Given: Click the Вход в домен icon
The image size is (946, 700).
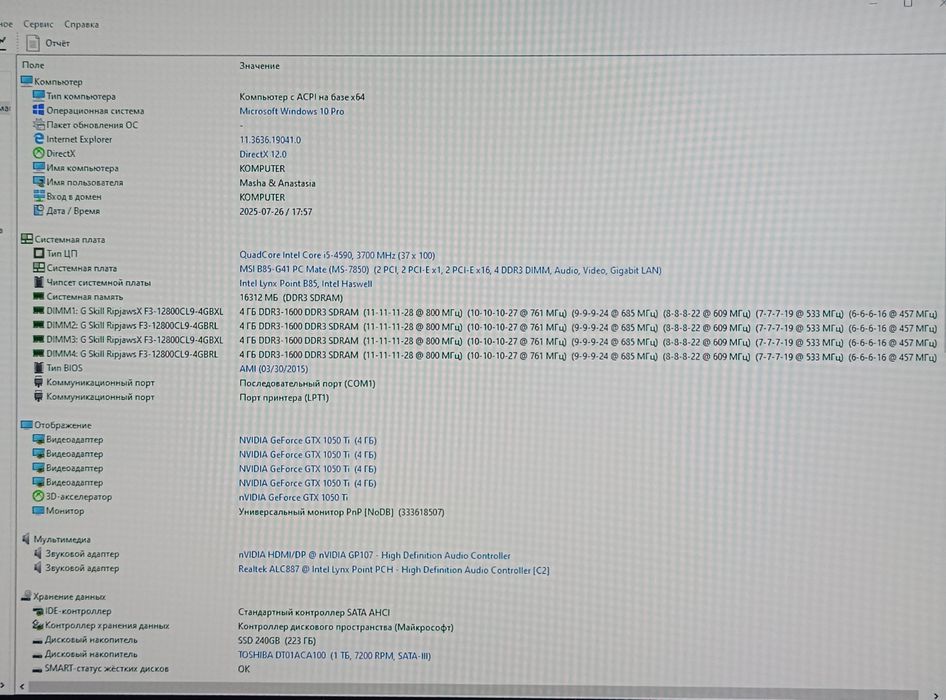Looking at the screenshot, I should point(39,196).
